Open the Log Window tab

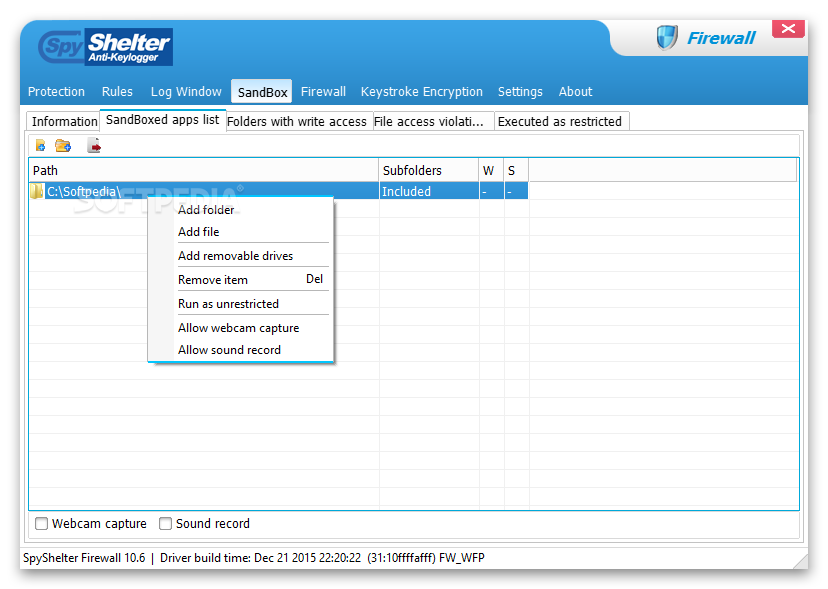tap(186, 92)
